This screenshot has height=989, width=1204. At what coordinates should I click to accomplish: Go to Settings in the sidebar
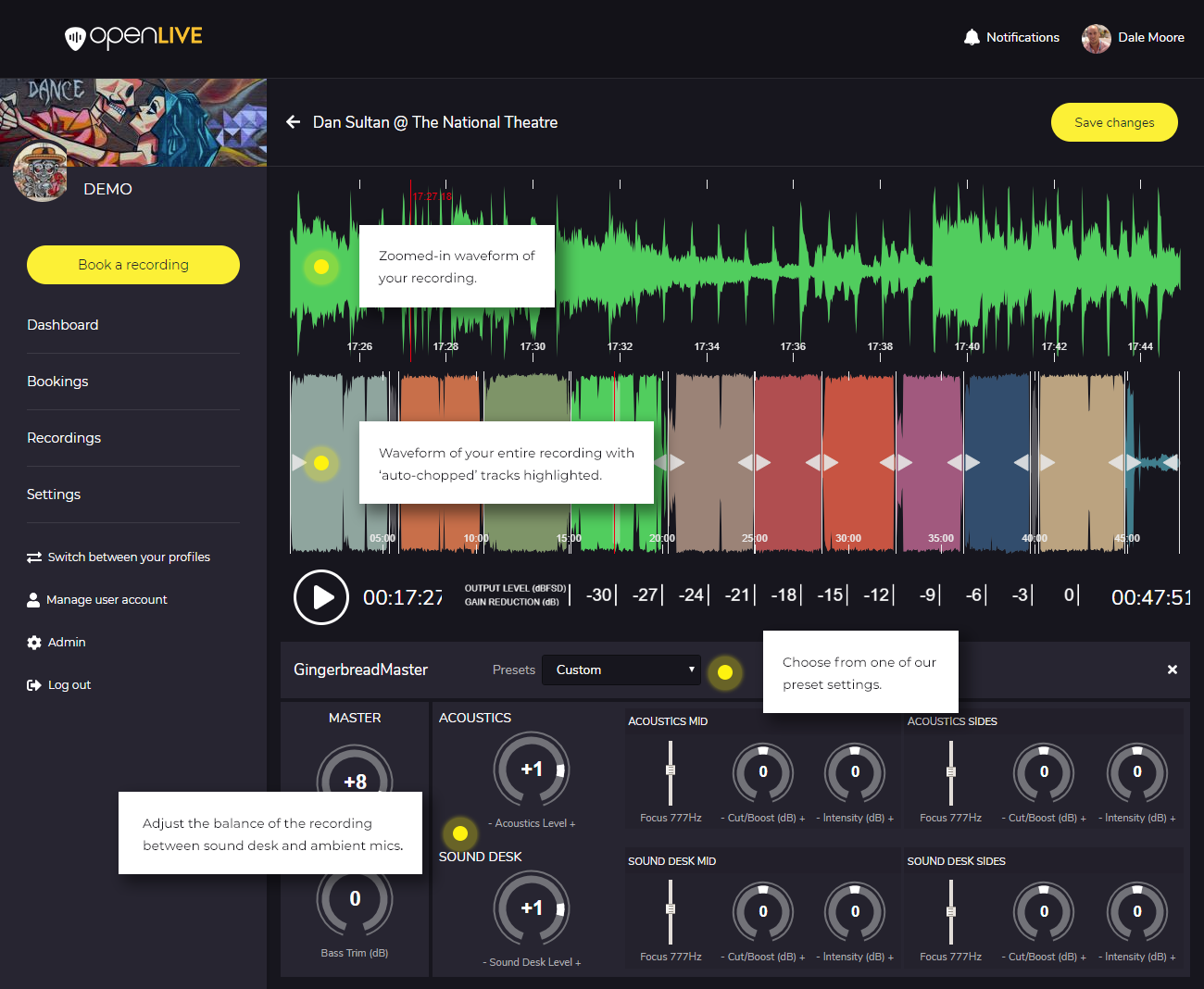tap(53, 494)
